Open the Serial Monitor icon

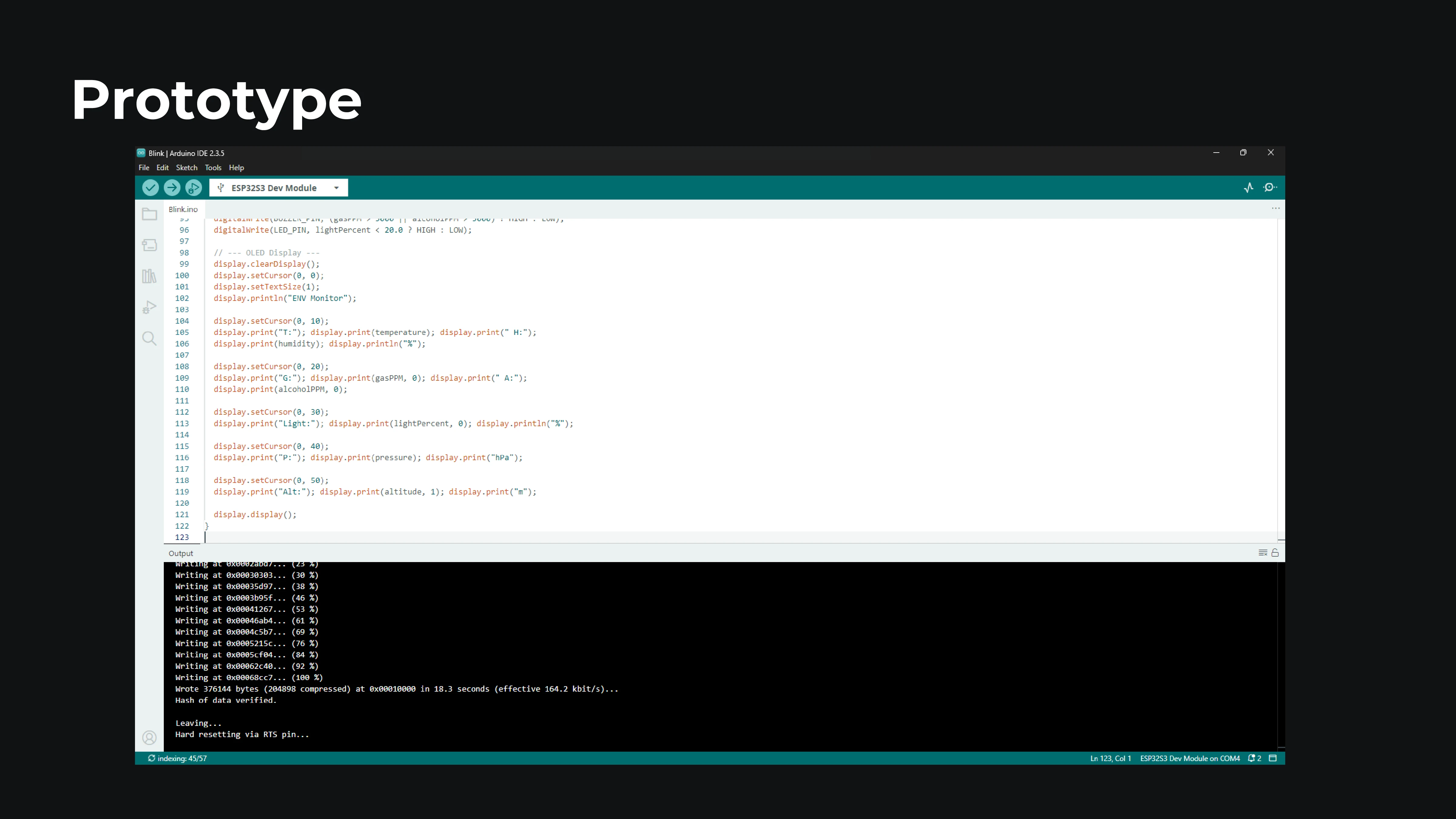(1269, 188)
